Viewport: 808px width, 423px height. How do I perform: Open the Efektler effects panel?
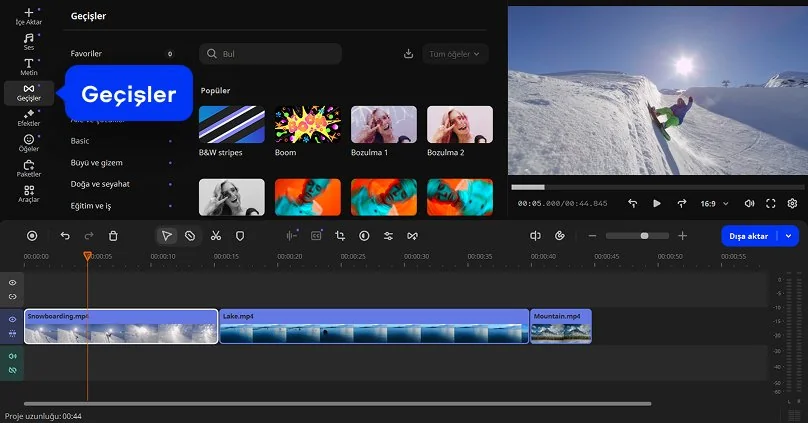(28, 118)
